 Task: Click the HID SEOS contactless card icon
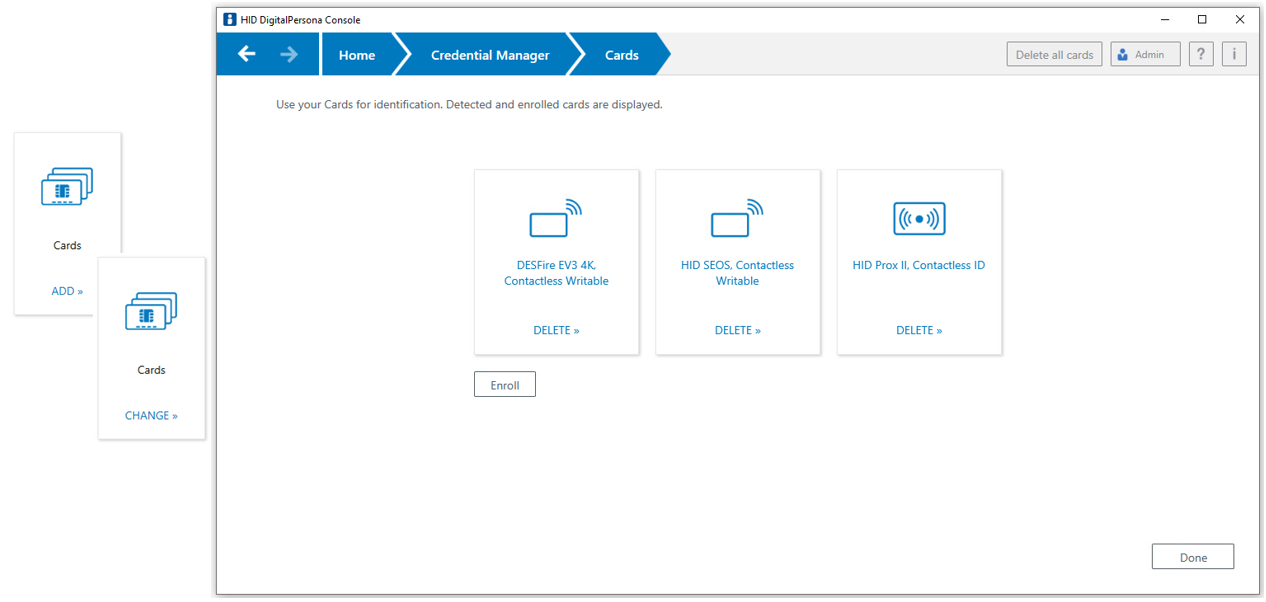click(x=737, y=218)
